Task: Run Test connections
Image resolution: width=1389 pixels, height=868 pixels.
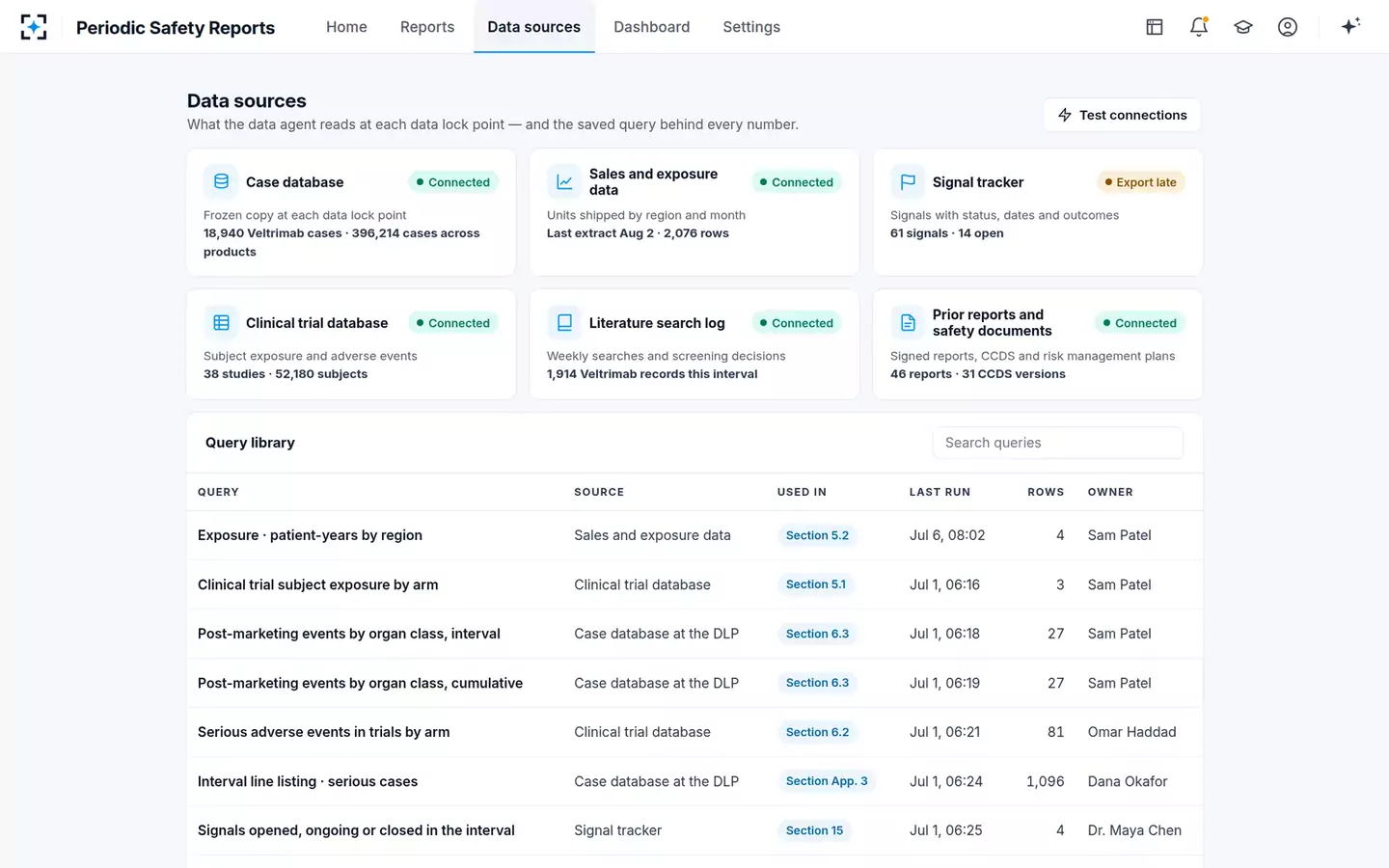Action: click(x=1122, y=115)
